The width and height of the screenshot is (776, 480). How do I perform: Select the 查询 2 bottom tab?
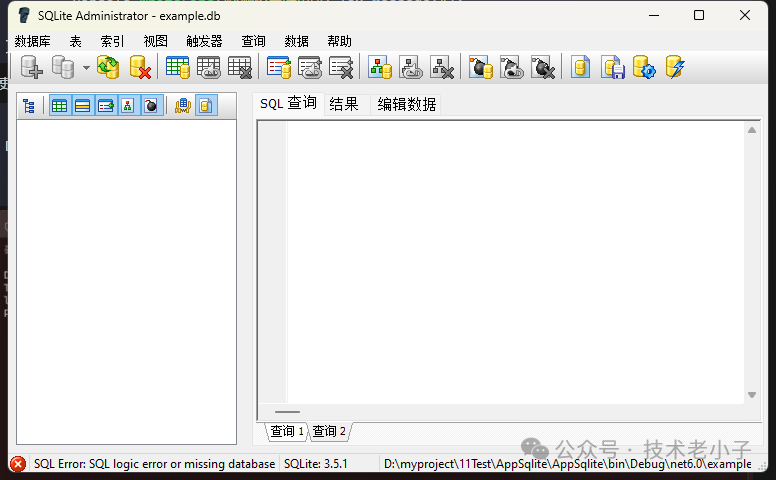click(329, 431)
